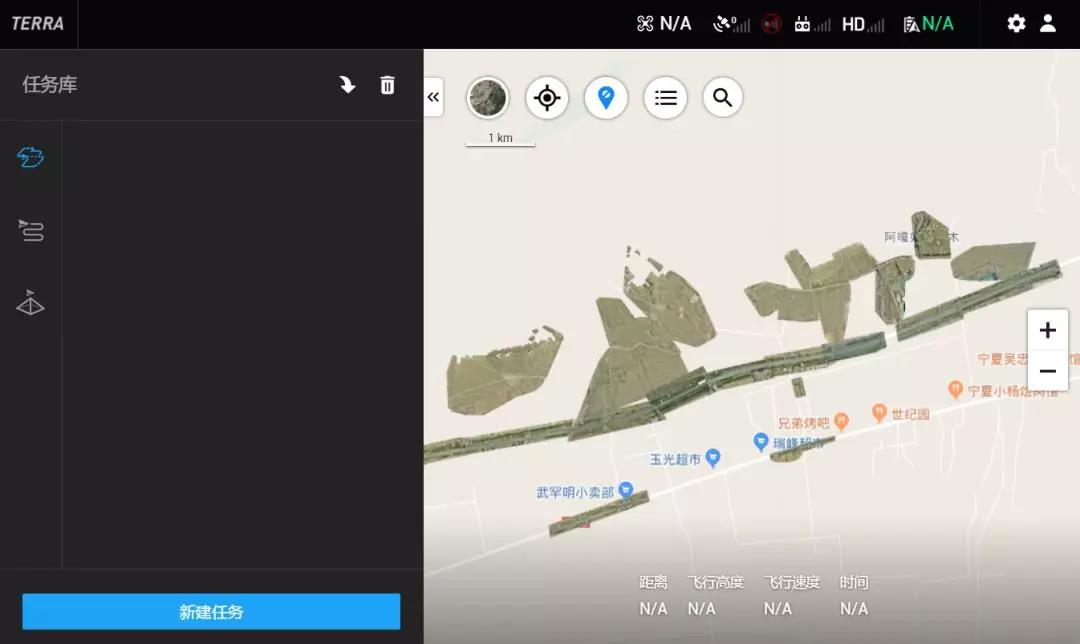Zoom in the map with plus
Viewport: 1080px width, 644px height.
pos(1048,330)
